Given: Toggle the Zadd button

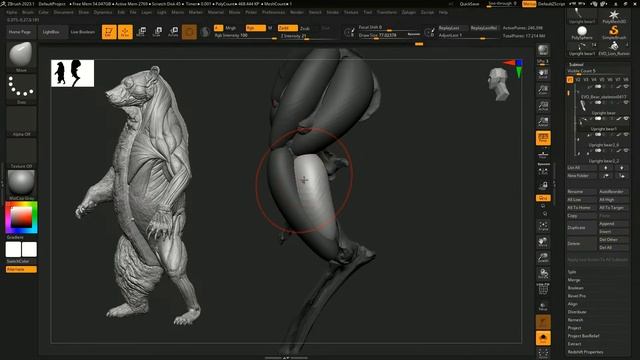Looking at the screenshot, I should [288, 28].
